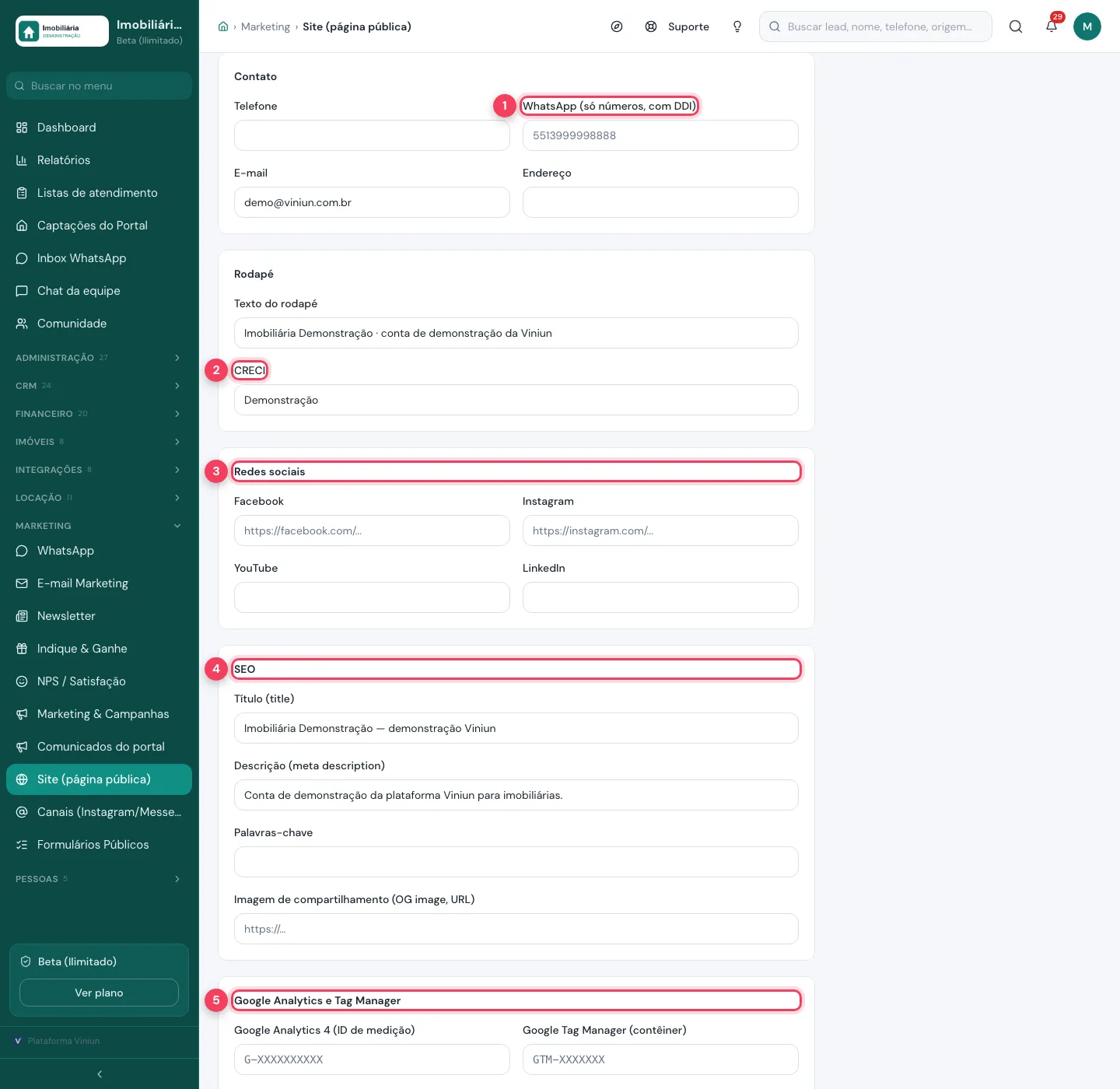Expand the IMÓVEIS section
The width and height of the screenshot is (1120, 1089).
point(99,442)
